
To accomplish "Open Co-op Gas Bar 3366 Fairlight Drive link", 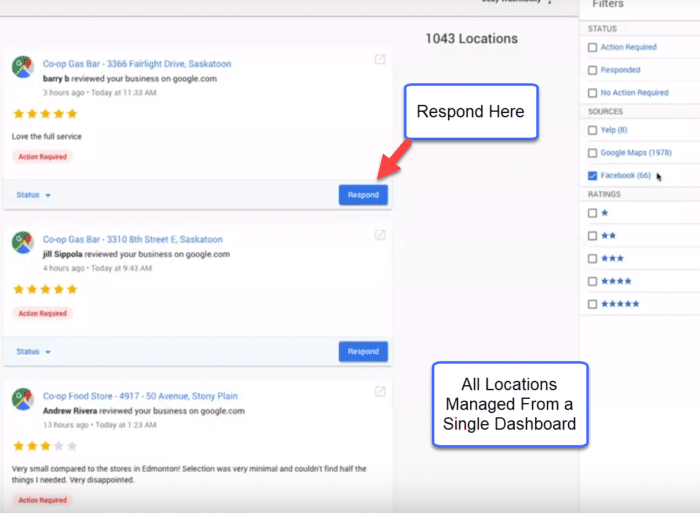I will pos(137,64).
